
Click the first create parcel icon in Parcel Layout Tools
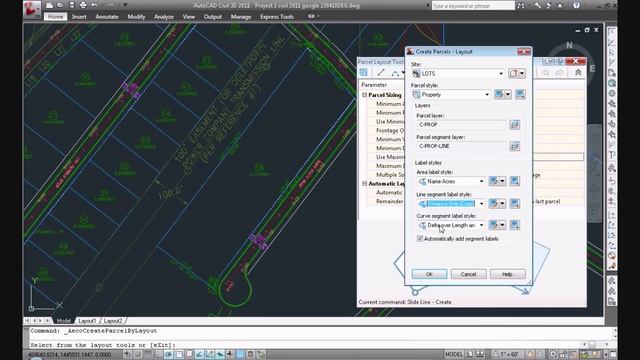(x=363, y=73)
